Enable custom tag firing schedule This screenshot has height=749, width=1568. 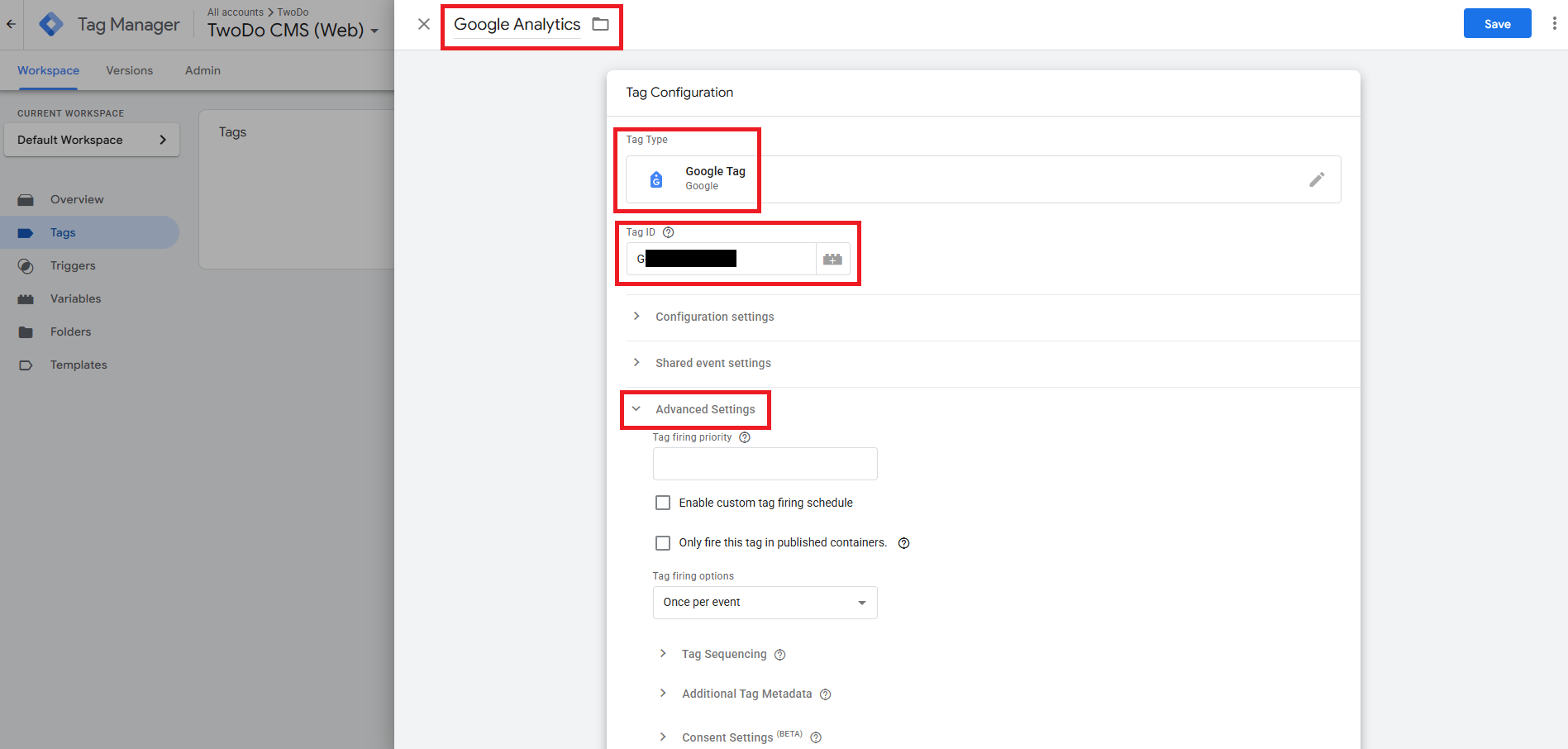pos(662,502)
